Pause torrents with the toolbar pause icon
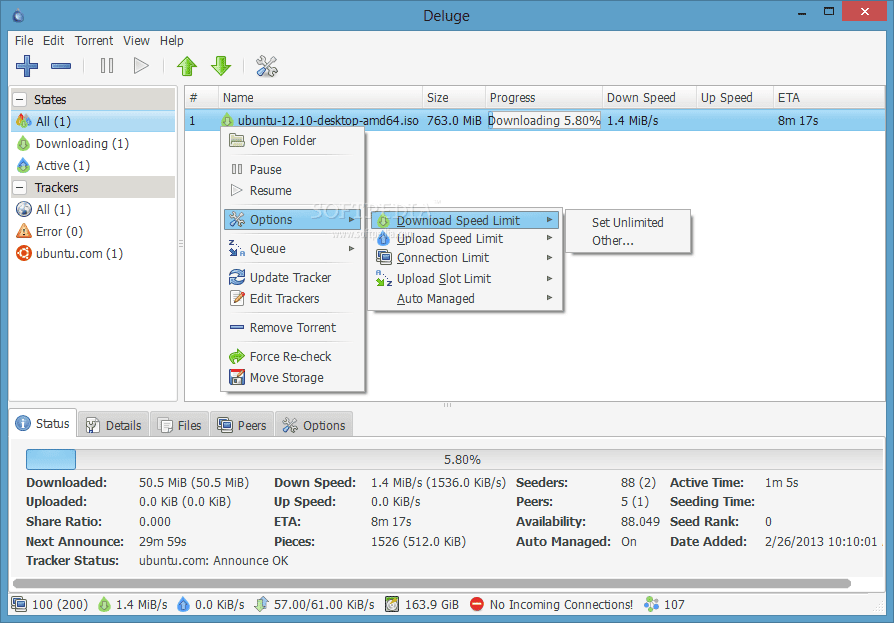Screen dimensions: 894x623 pos(107,66)
